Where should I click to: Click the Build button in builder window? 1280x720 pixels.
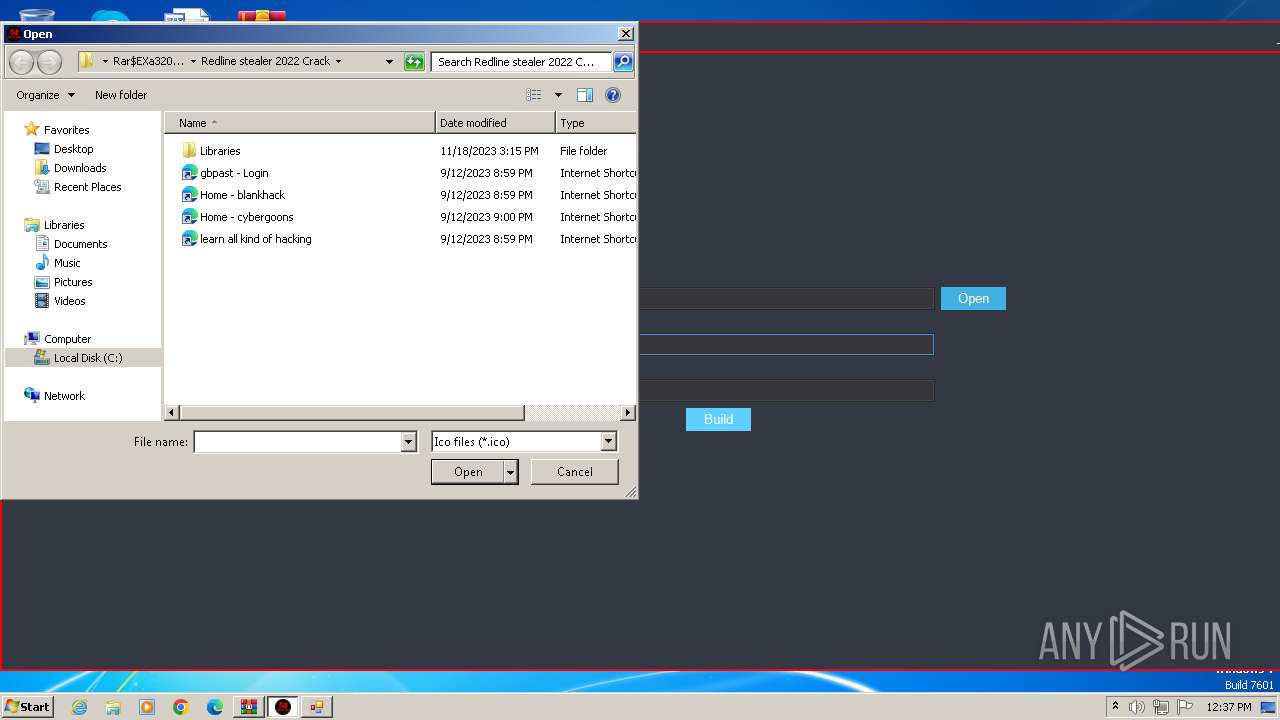(718, 420)
